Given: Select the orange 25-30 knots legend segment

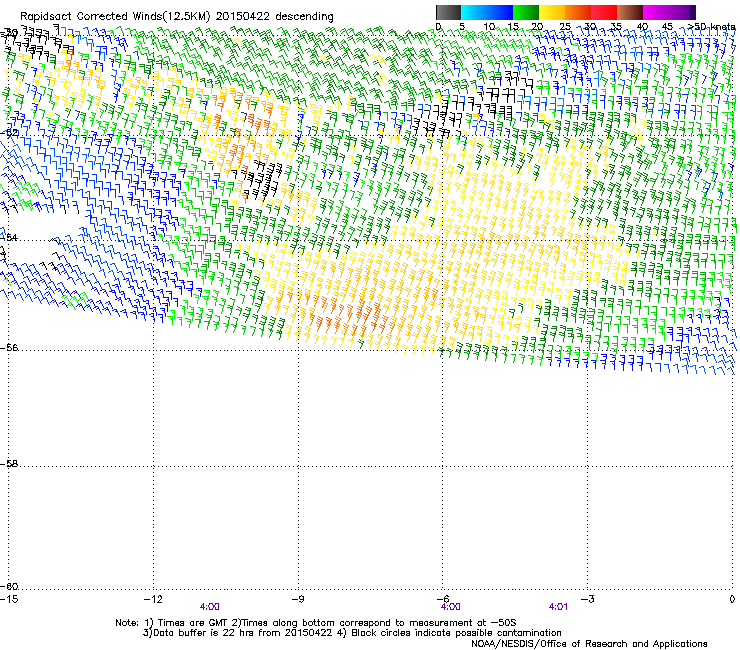Looking at the screenshot, I should click(578, 12).
